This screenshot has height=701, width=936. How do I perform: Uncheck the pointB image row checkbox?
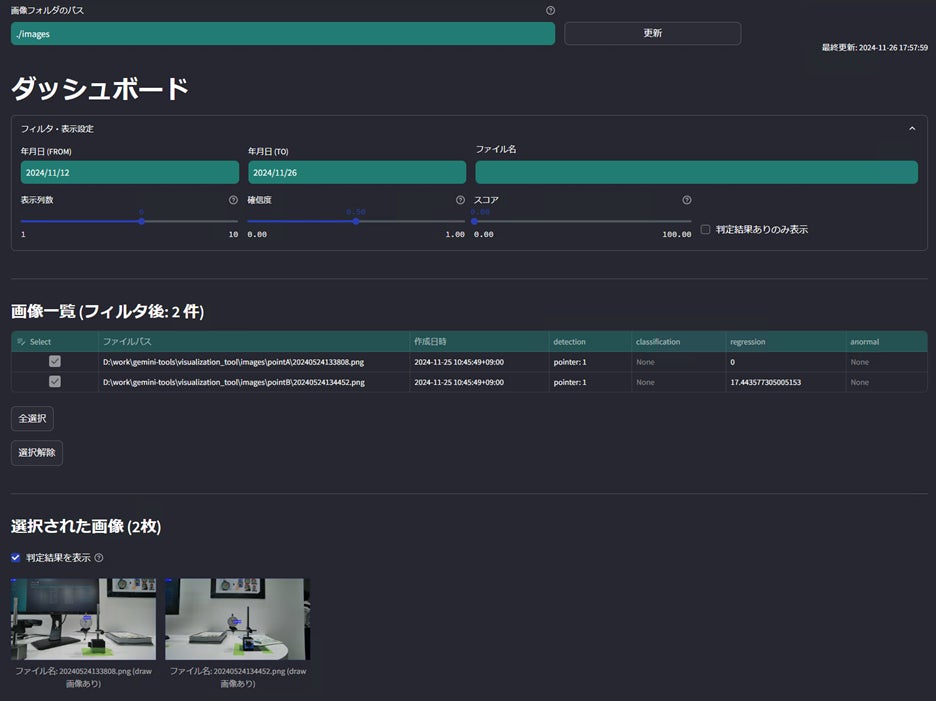pyautogui.click(x=55, y=382)
